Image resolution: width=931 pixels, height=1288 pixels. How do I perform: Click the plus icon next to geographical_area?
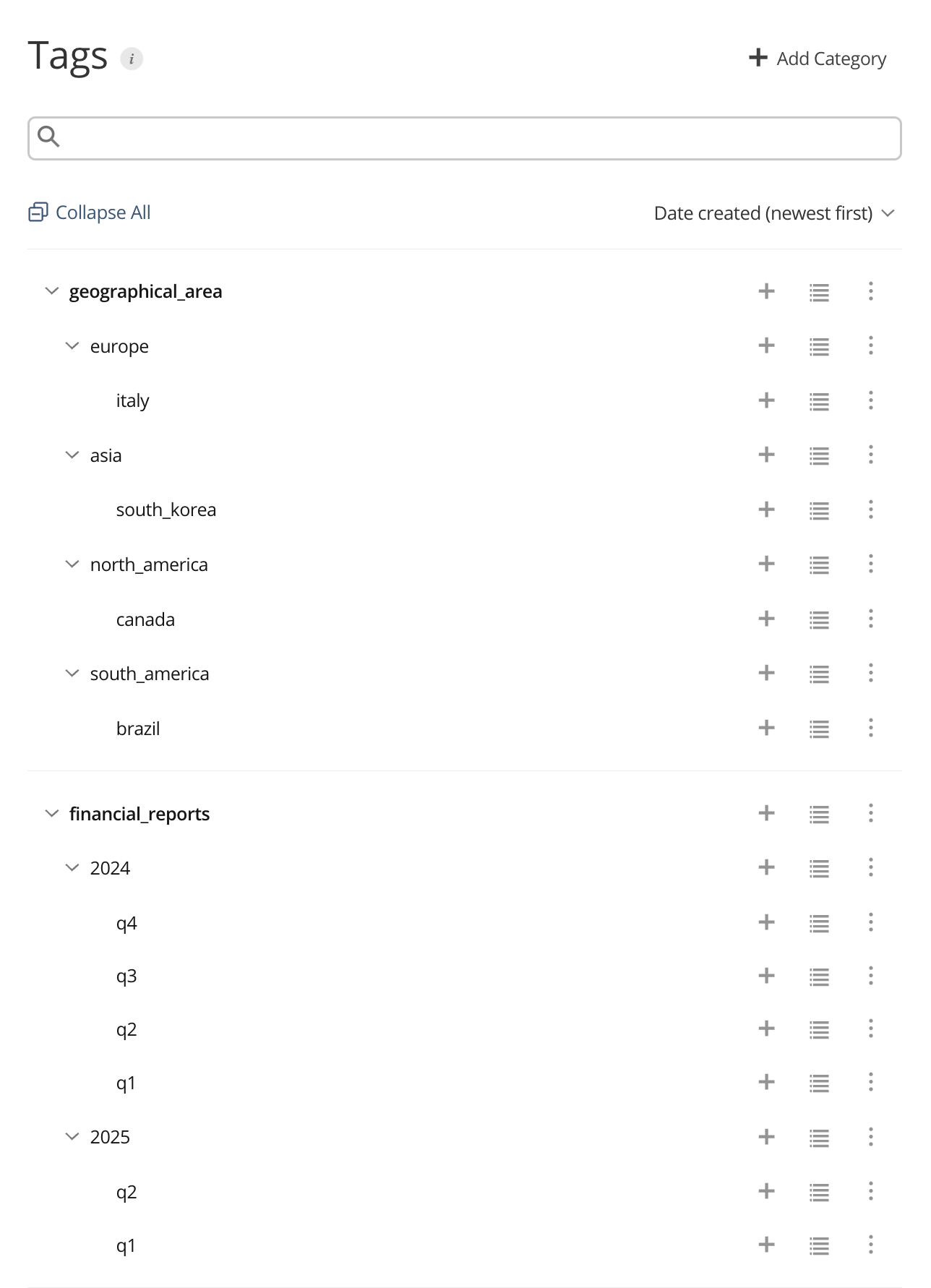coord(765,292)
